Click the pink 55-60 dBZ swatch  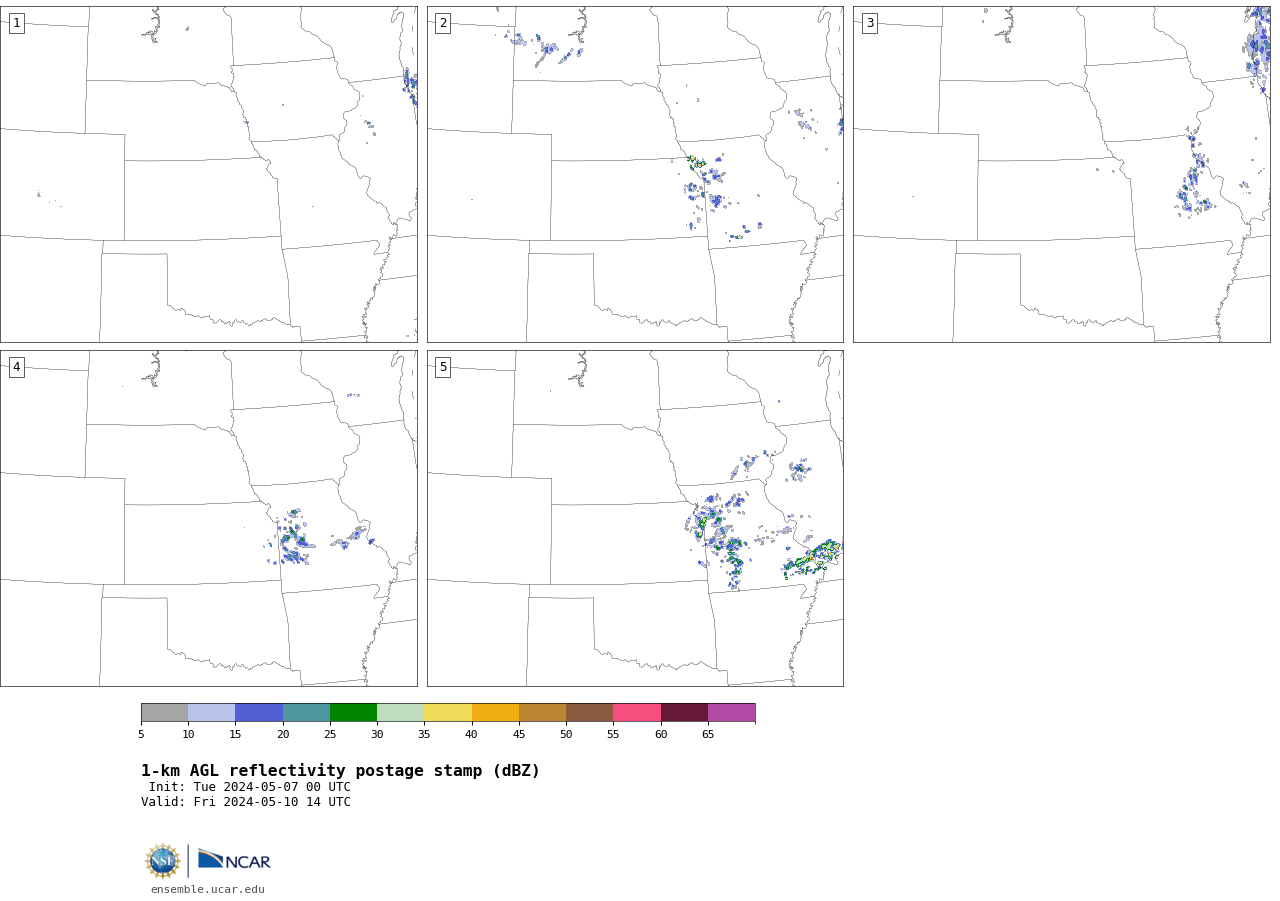637,712
